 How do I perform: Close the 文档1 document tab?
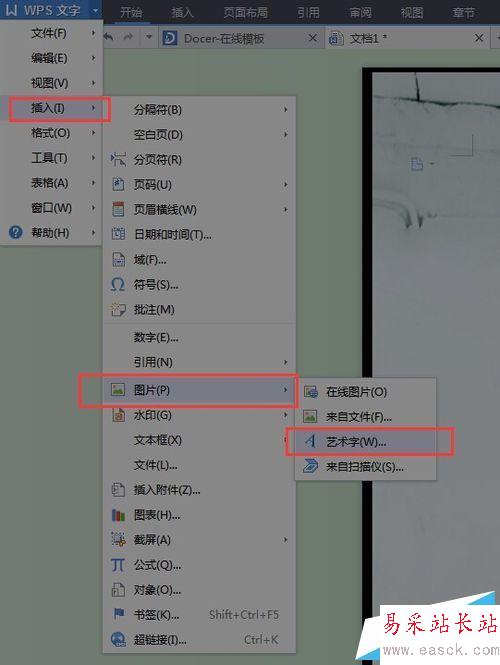tap(479, 38)
